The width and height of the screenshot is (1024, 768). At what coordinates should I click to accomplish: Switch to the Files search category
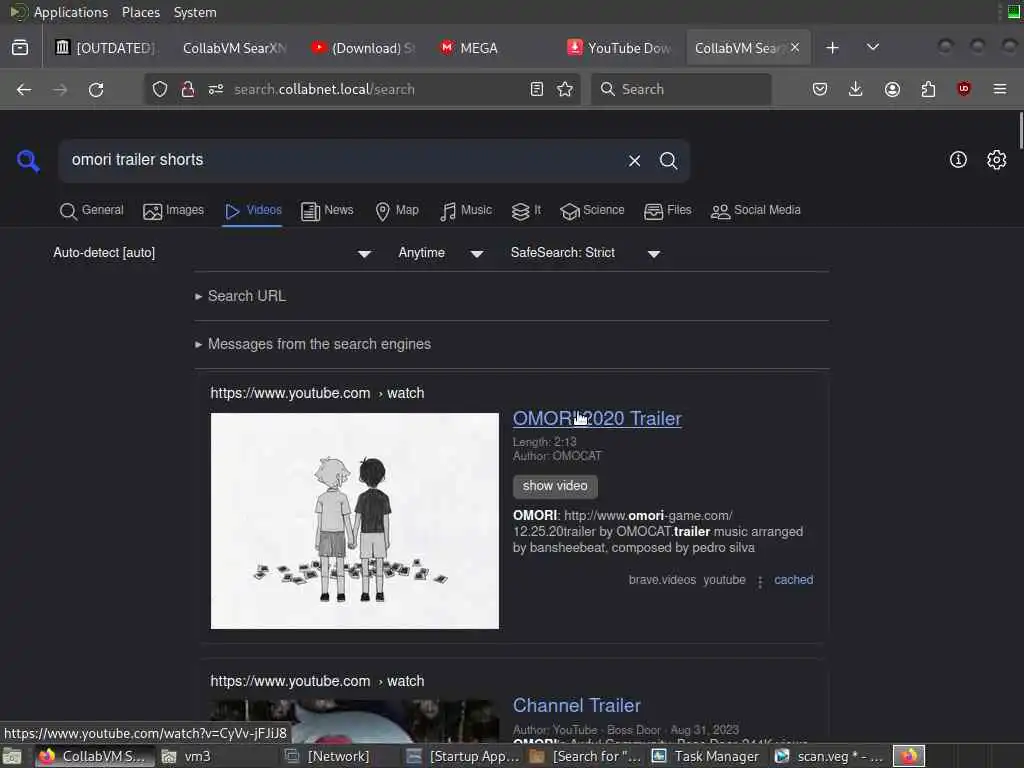pyautogui.click(x=667, y=210)
